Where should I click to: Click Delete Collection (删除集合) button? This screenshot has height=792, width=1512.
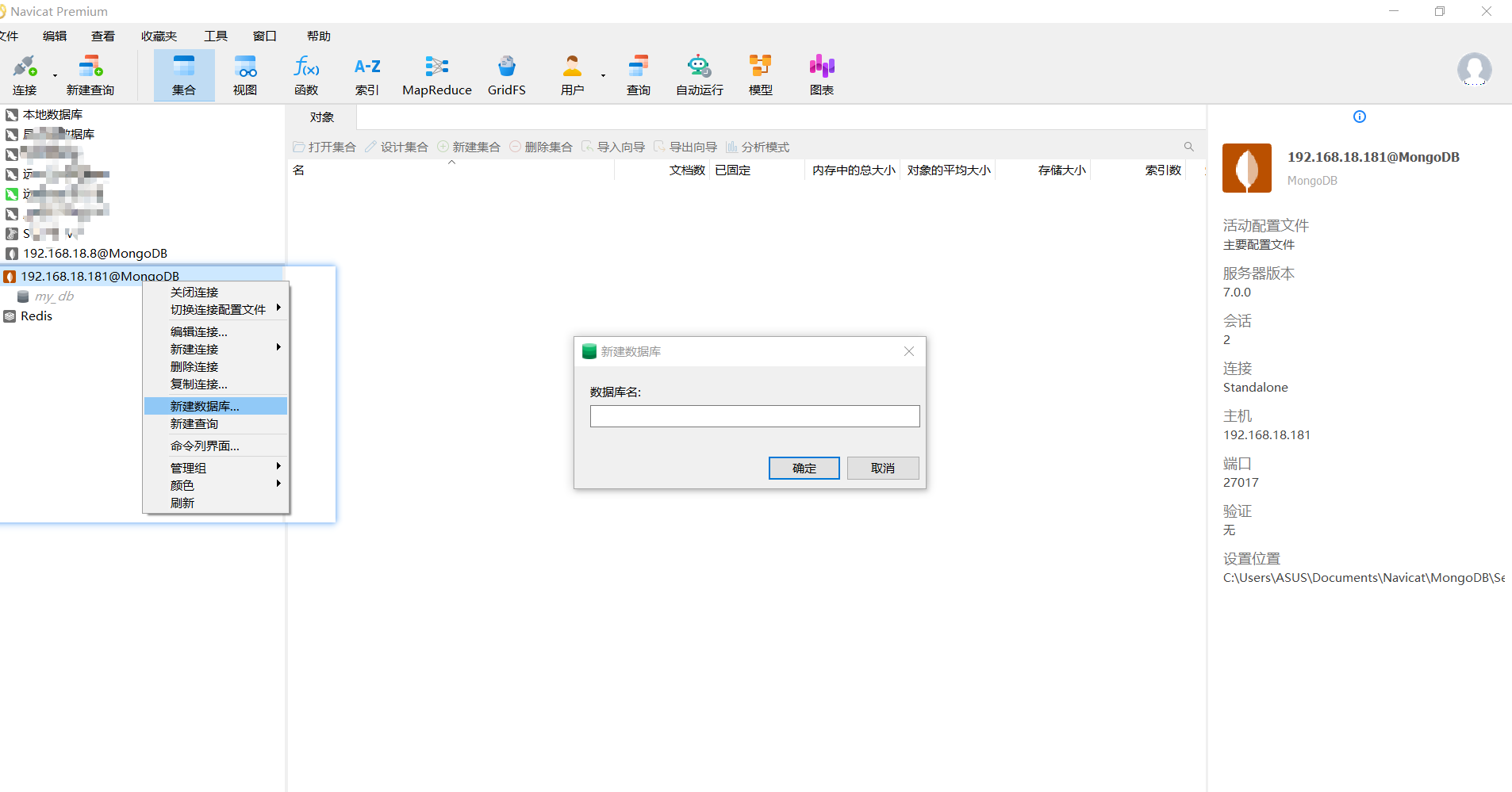(x=541, y=147)
